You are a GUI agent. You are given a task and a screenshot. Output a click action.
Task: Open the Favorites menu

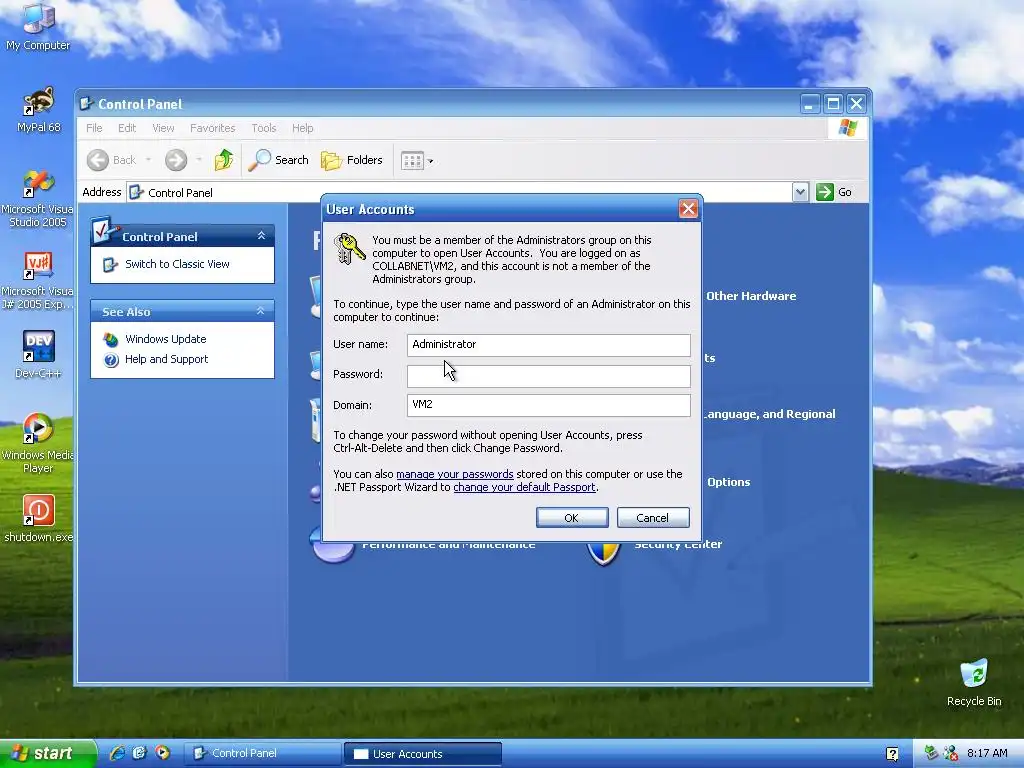pos(212,128)
